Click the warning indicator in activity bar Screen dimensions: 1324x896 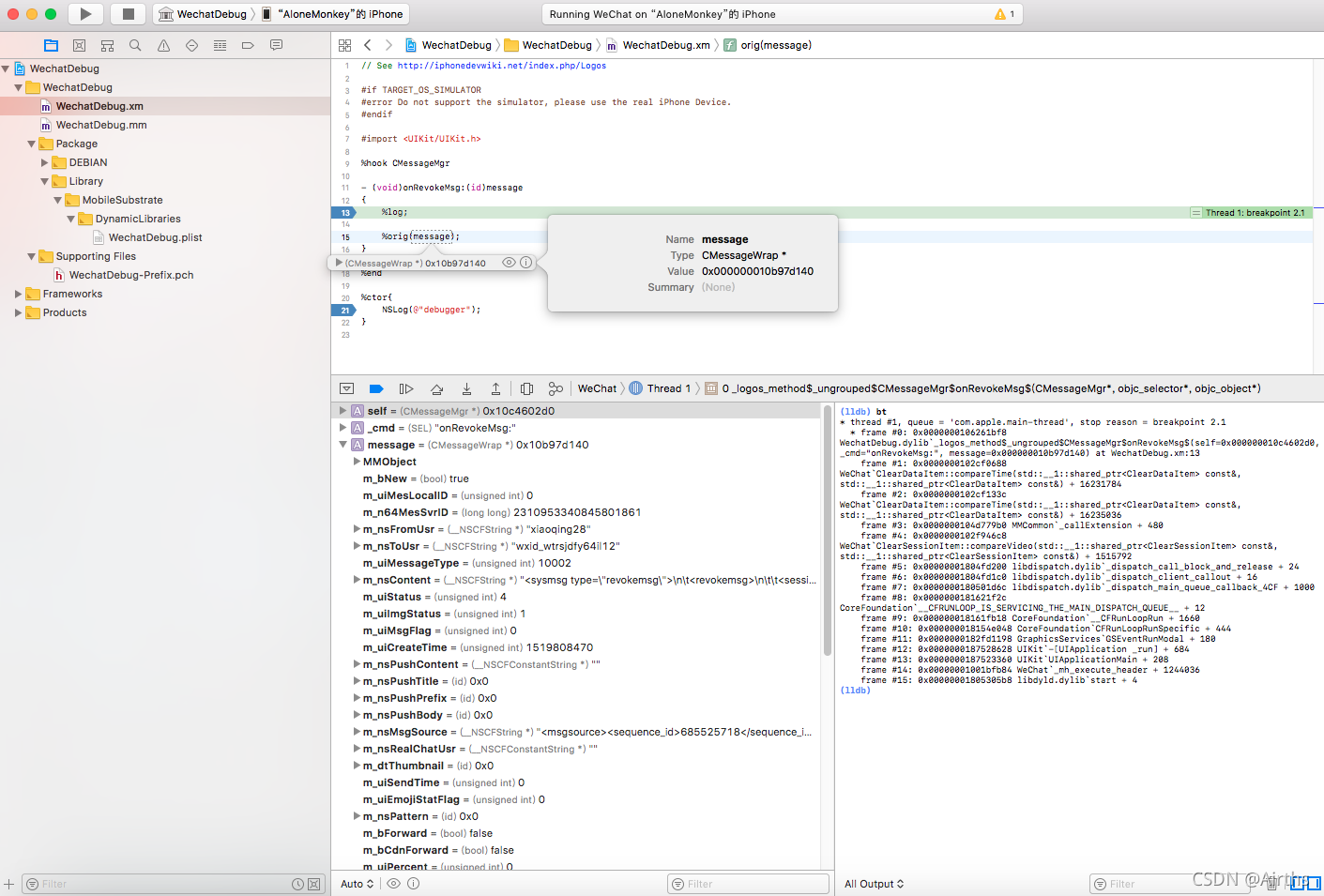(x=1005, y=14)
